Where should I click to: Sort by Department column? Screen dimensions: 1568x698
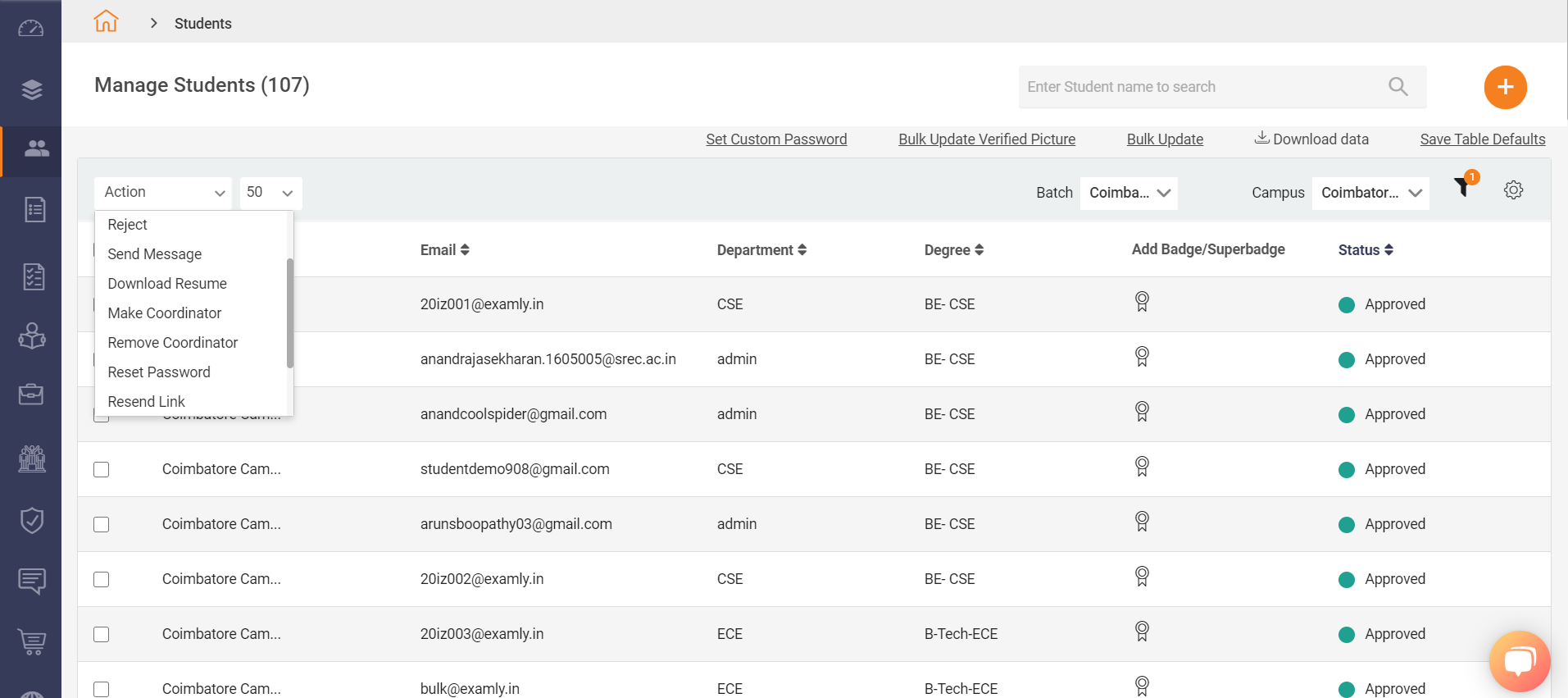(762, 250)
